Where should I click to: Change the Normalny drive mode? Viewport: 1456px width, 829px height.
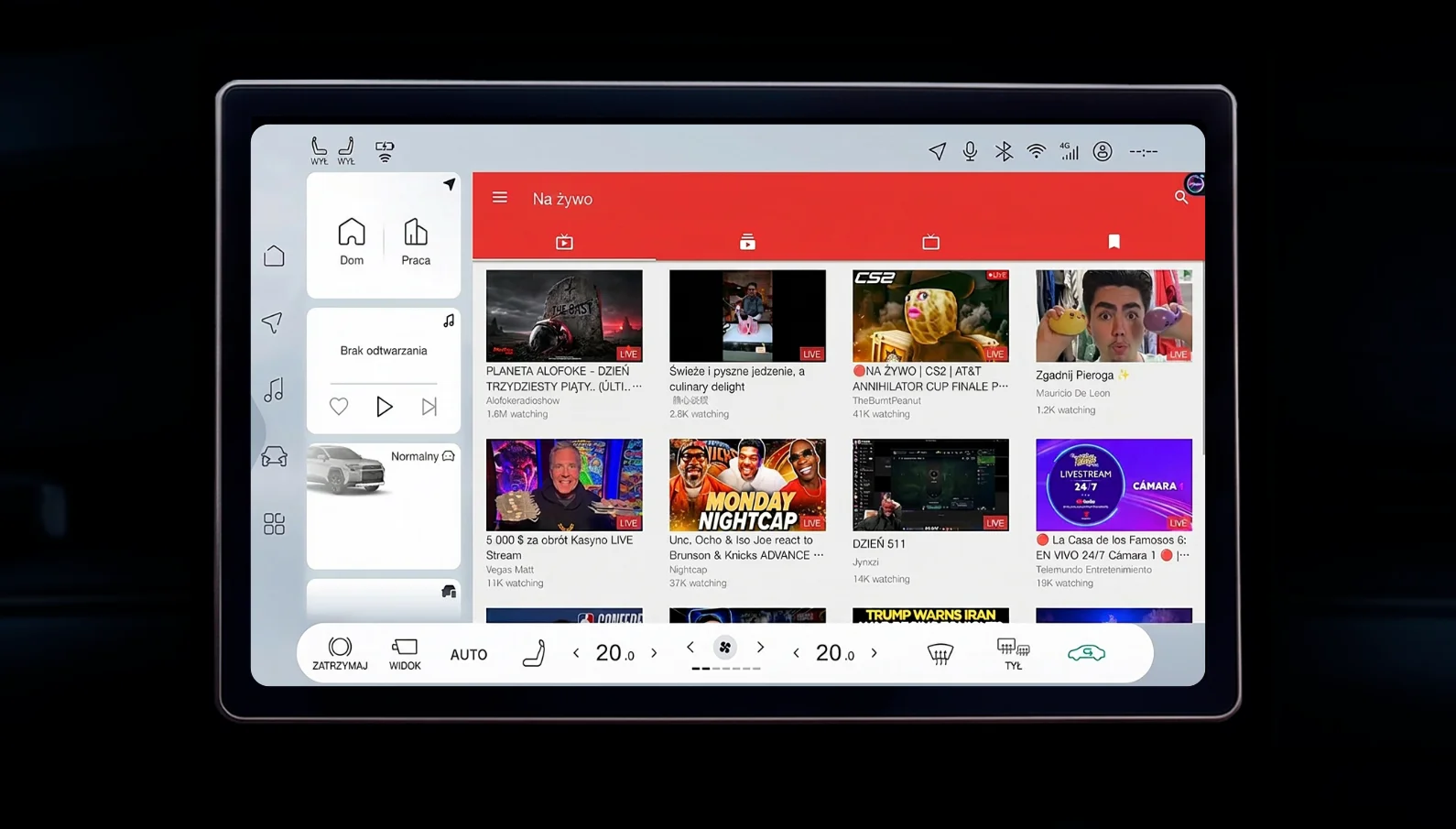pyautogui.click(x=422, y=456)
